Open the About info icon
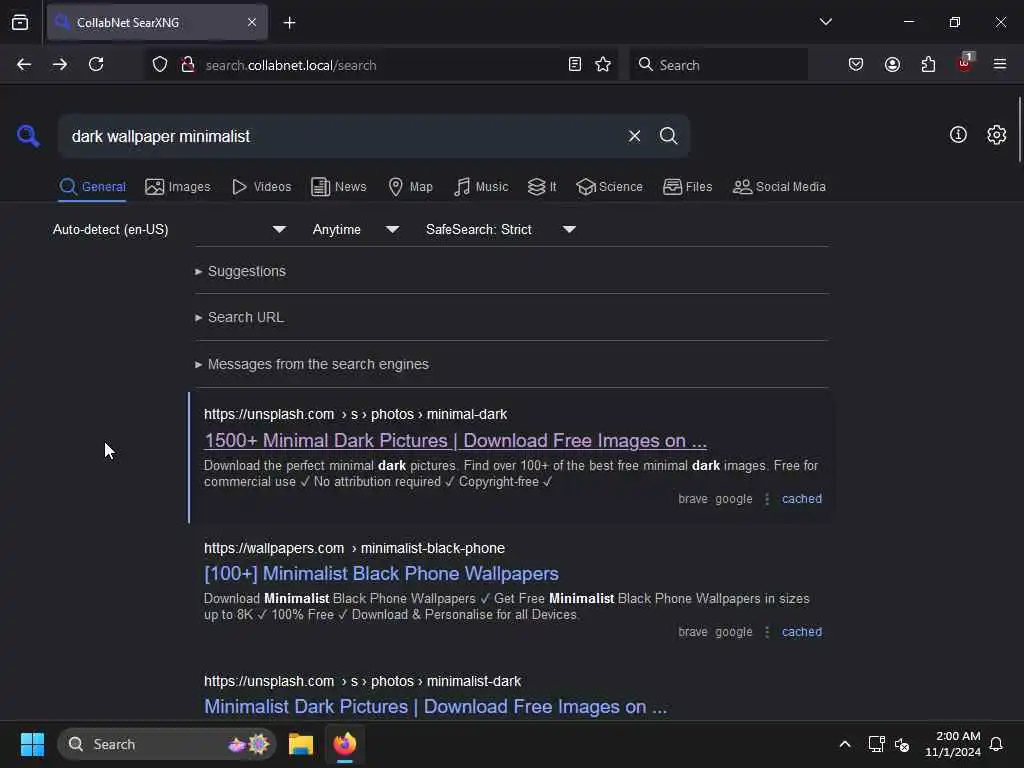Viewport: 1024px width, 768px height. pos(958,135)
